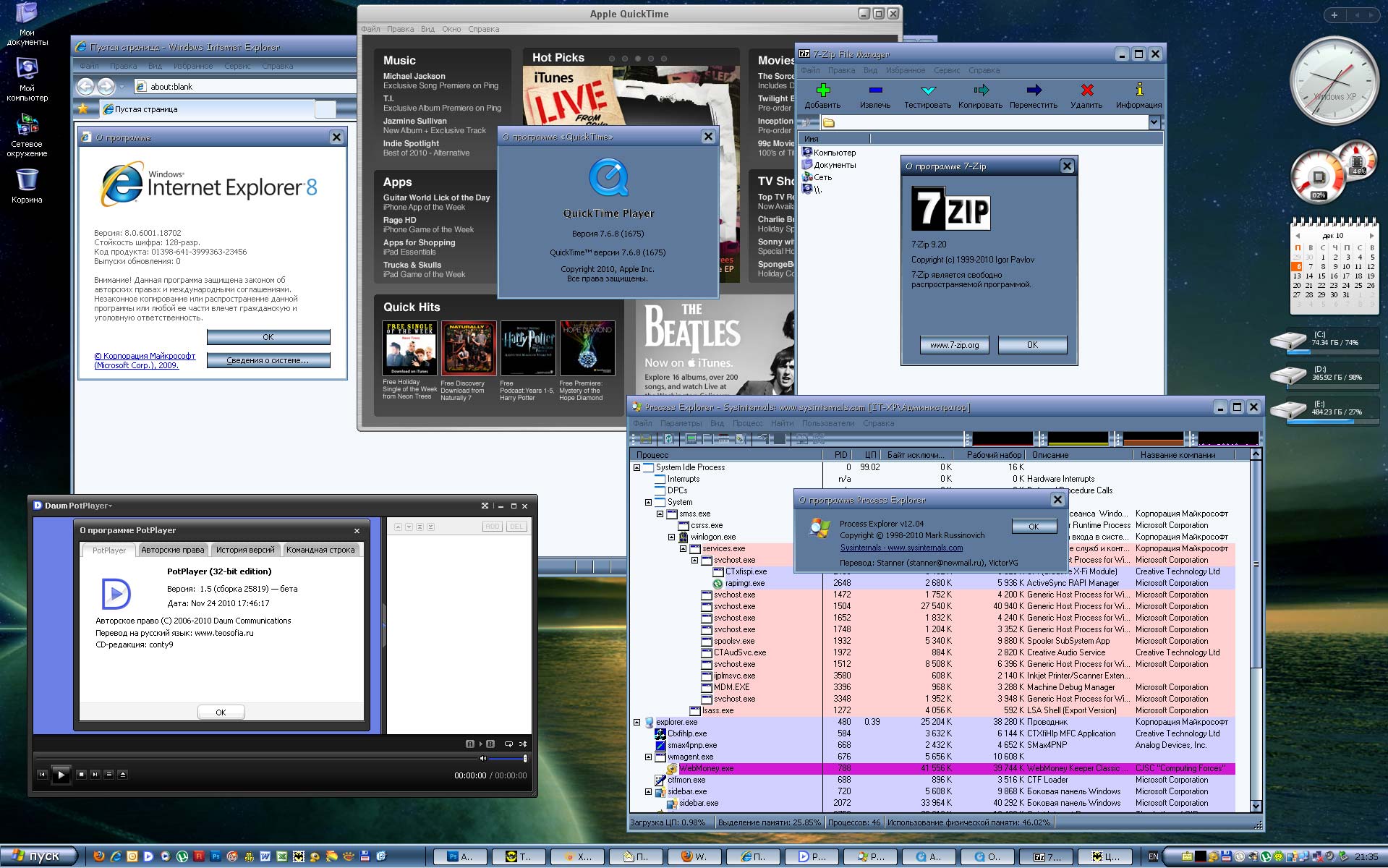Open the Параметры menu in Process Explorer
Image resolution: width=1388 pixels, height=868 pixels.
click(x=681, y=423)
